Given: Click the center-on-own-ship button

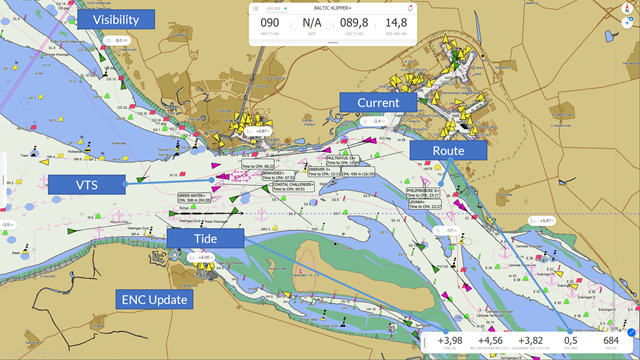Looking at the screenshot, I should [628, 23].
